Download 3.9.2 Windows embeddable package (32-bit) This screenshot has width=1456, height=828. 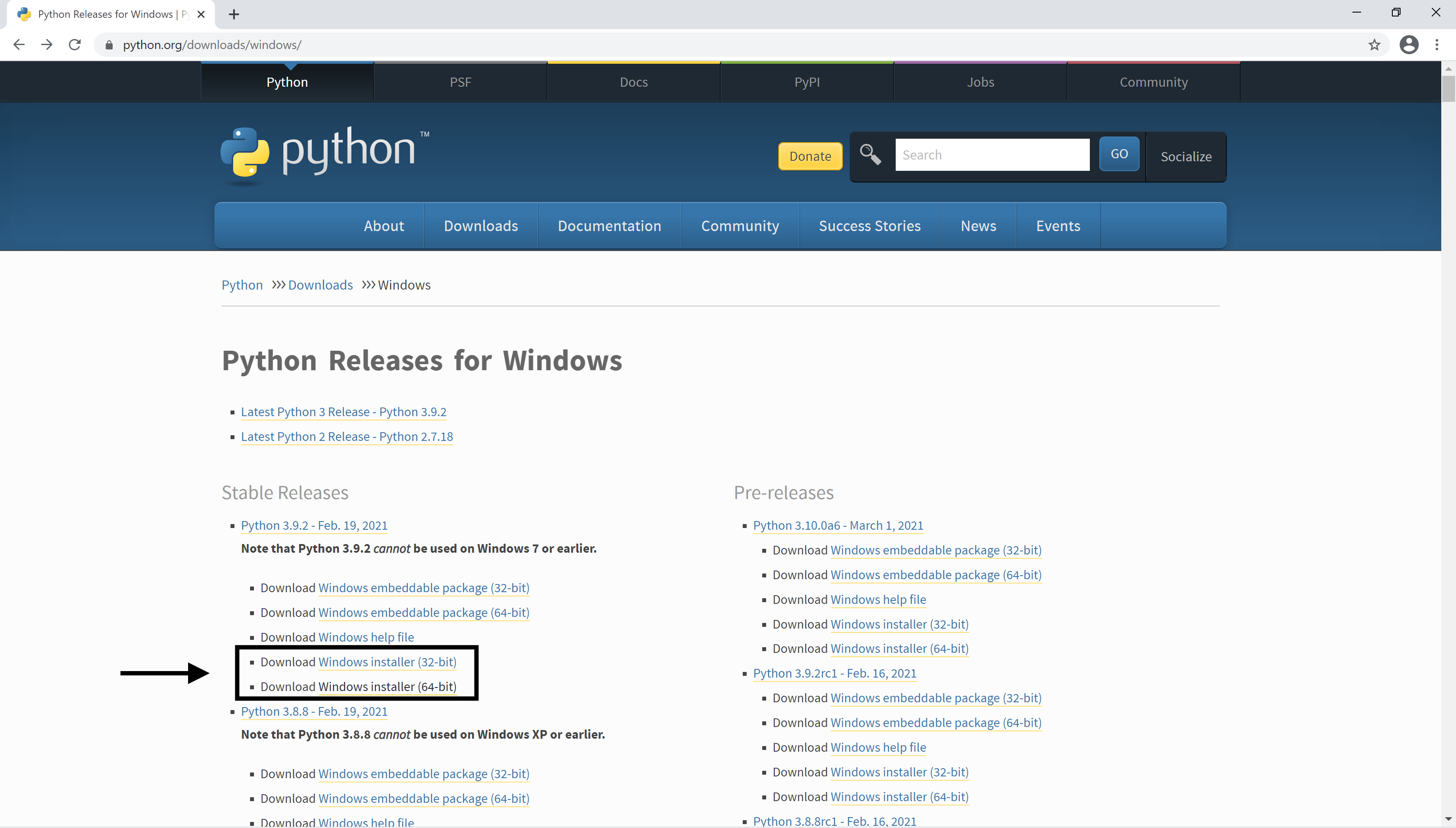point(424,587)
